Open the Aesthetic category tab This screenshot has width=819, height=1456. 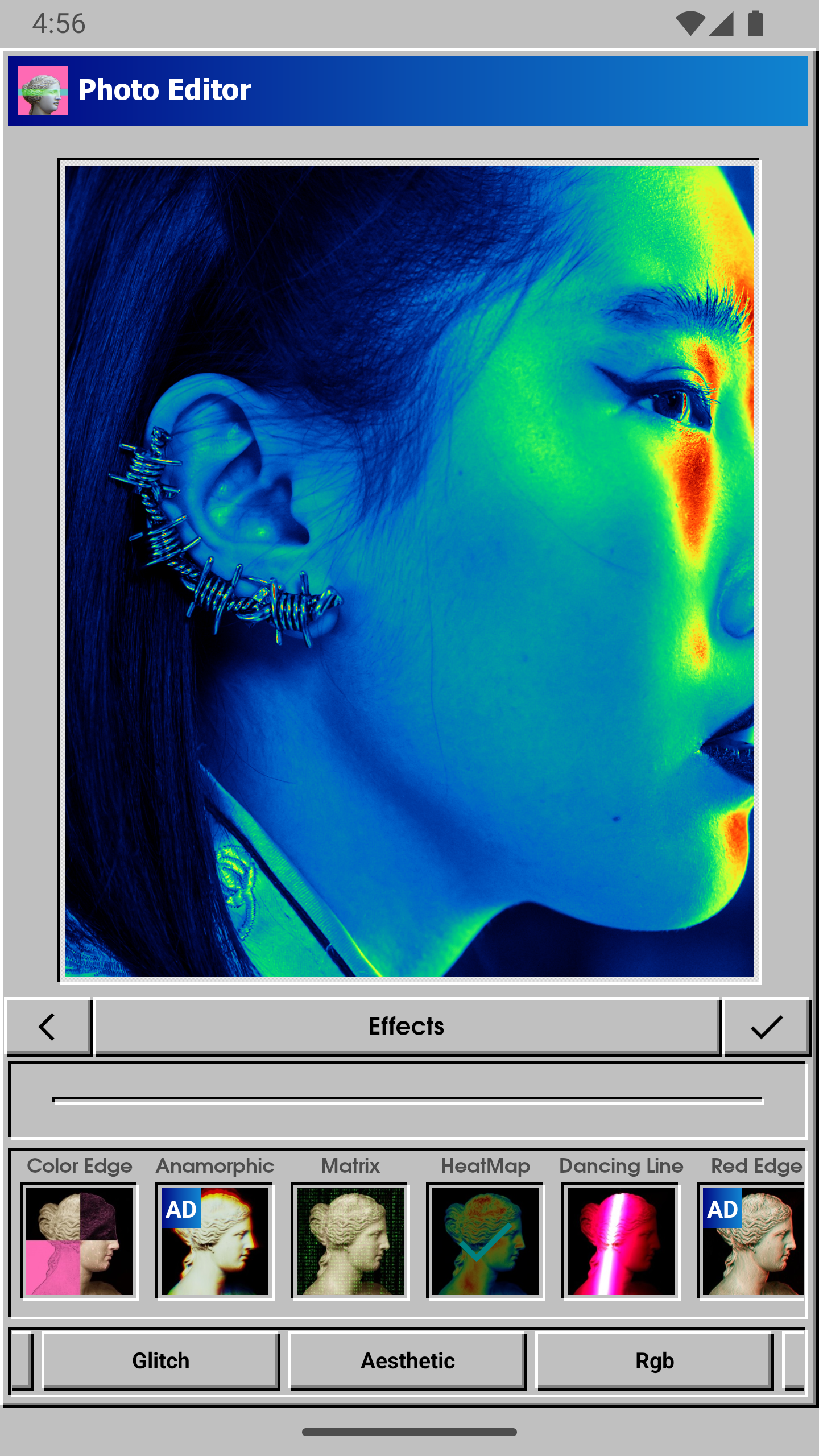(408, 1362)
